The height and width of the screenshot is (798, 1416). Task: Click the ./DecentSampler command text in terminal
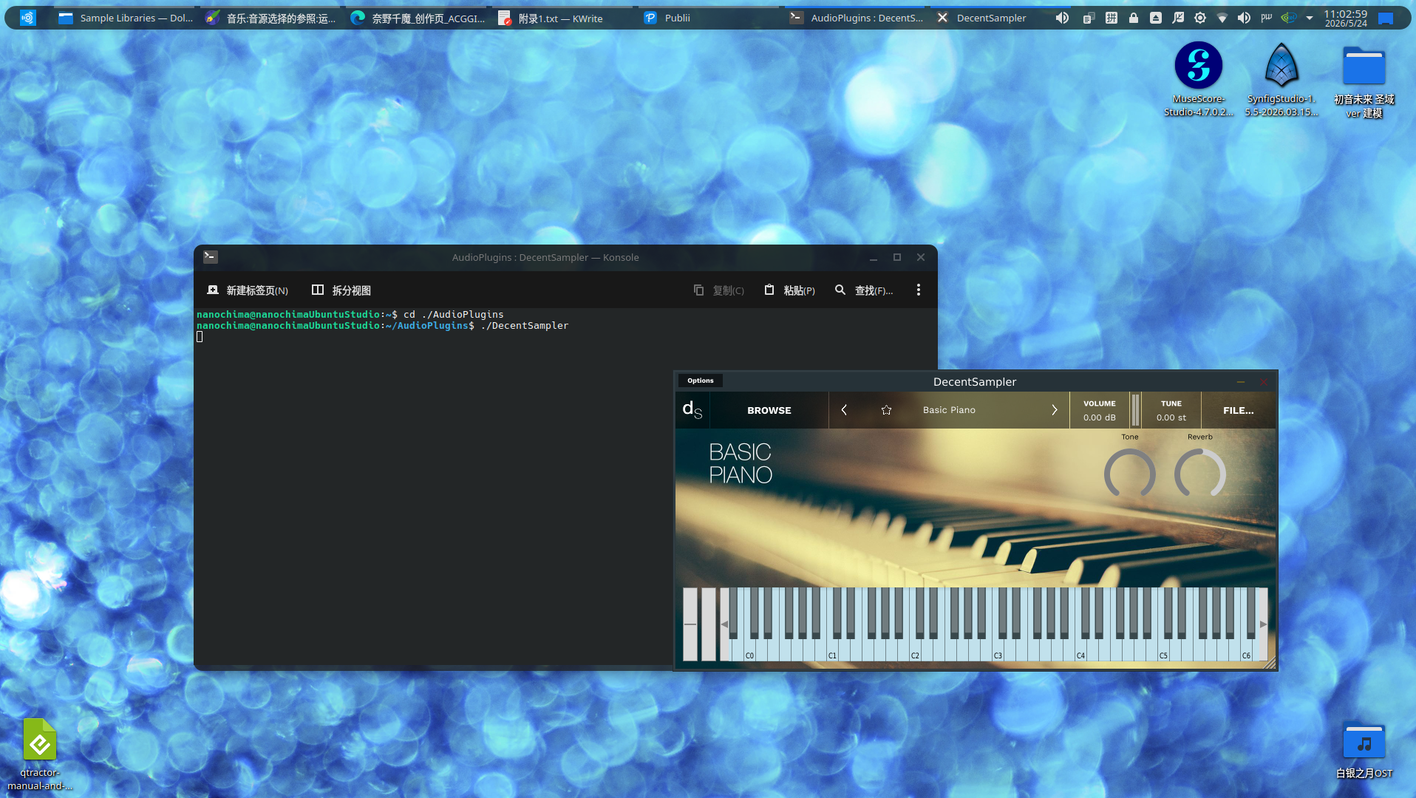click(524, 325)
